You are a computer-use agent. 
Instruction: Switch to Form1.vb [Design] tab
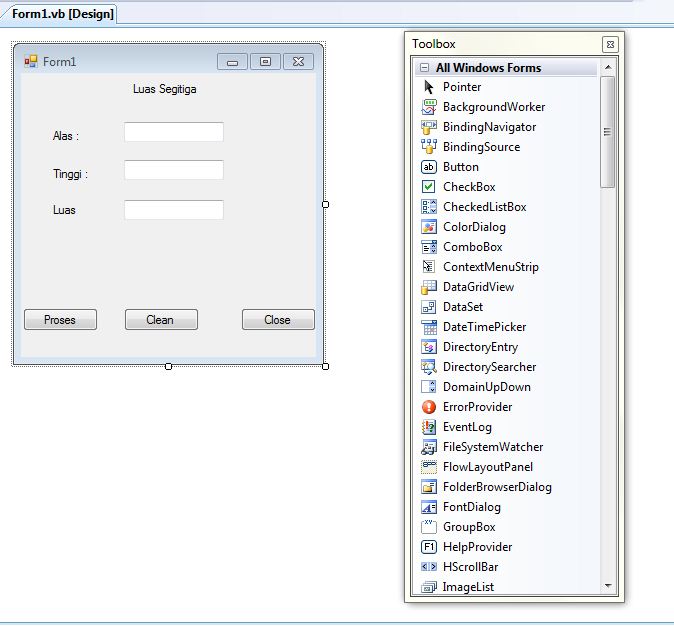point(62,14)
